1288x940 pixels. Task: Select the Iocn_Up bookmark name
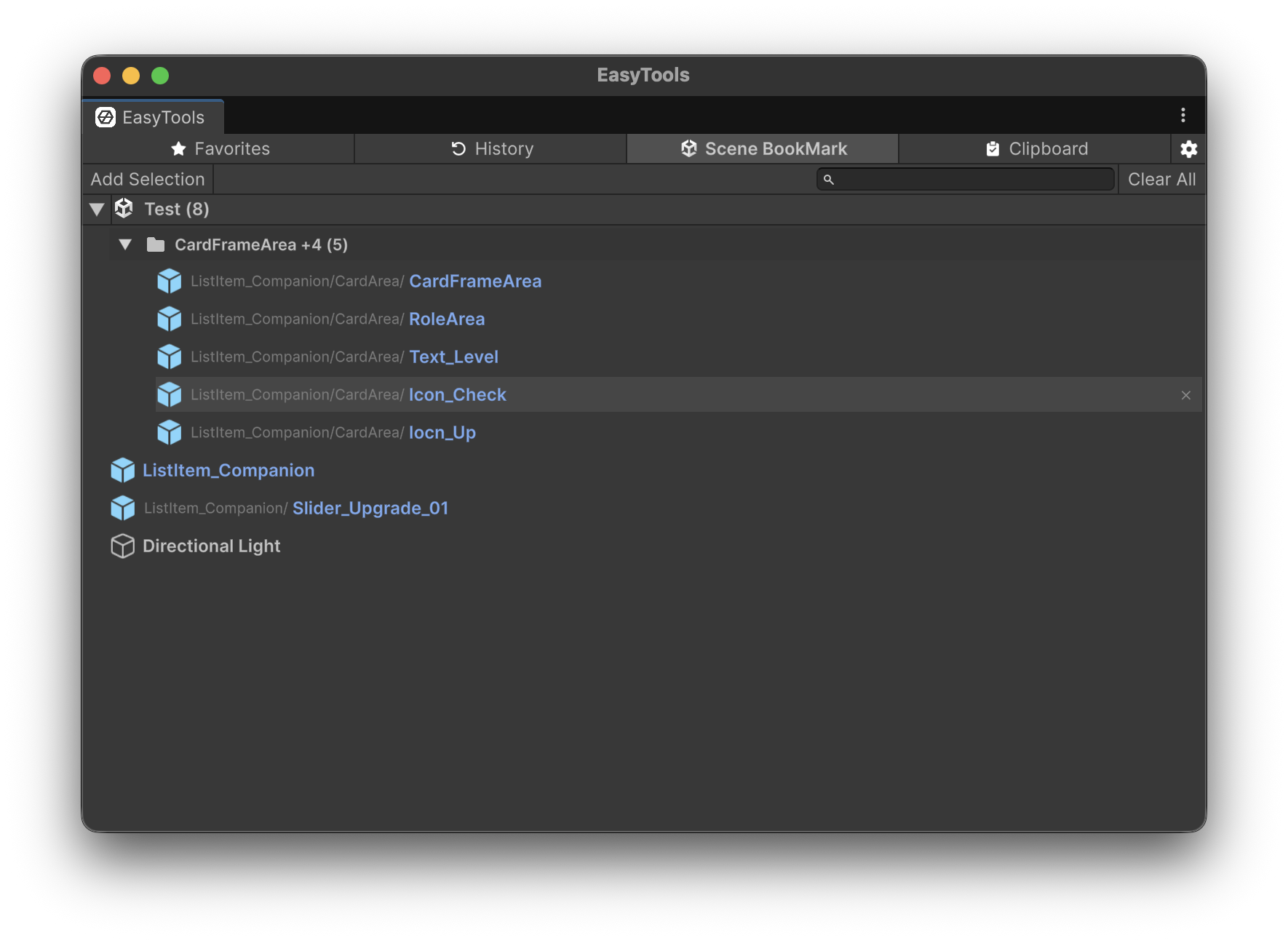442,432
